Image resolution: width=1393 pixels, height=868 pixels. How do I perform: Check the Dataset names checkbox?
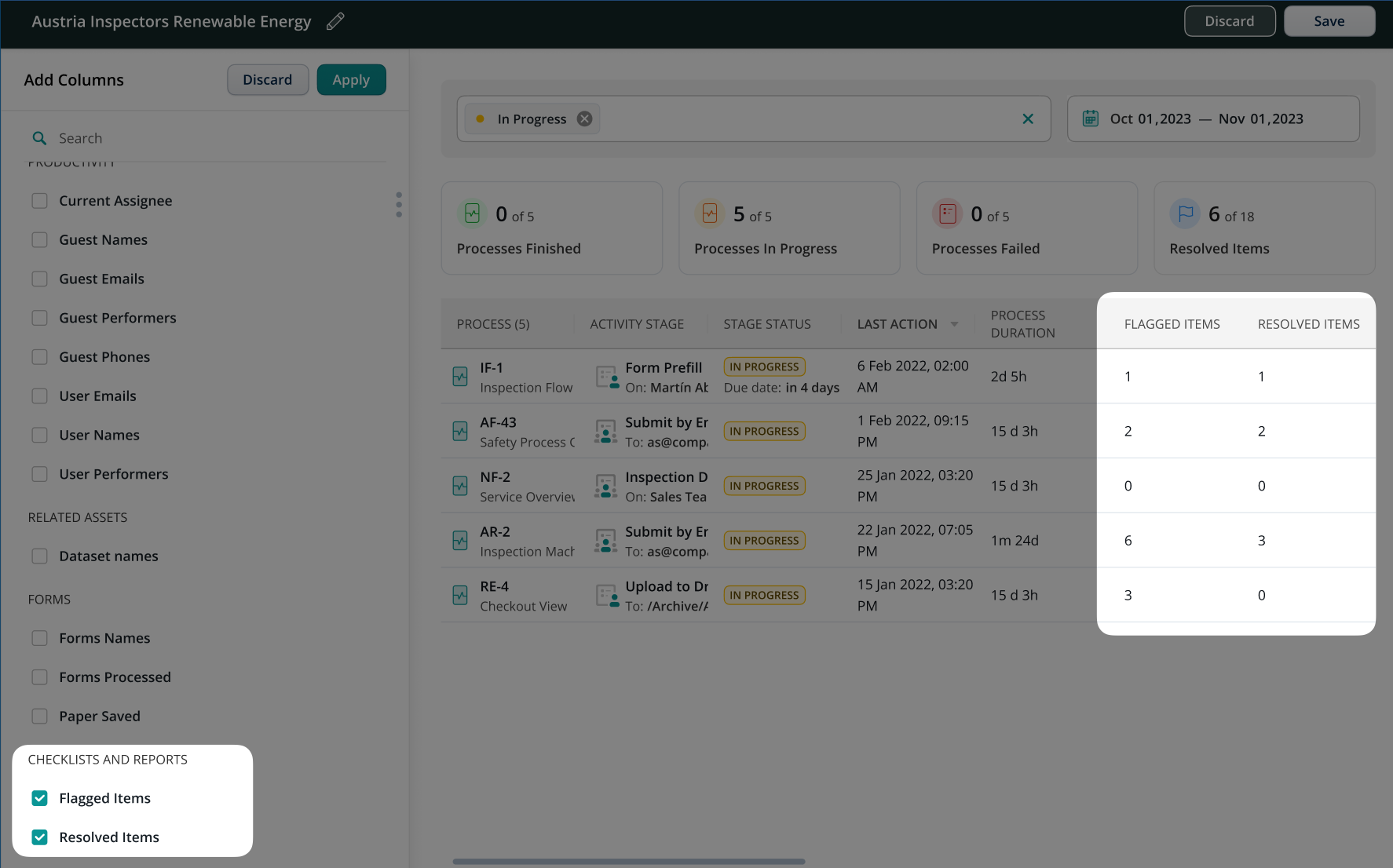[39, 556]
